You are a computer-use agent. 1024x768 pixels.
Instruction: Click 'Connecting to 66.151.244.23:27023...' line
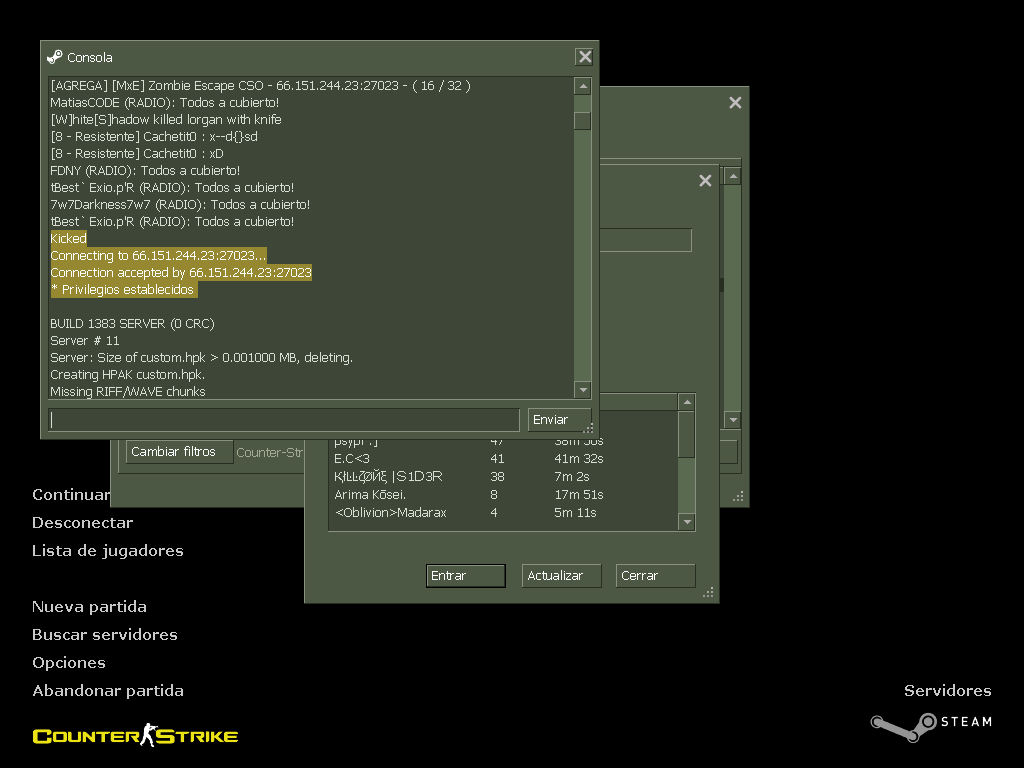158,255
